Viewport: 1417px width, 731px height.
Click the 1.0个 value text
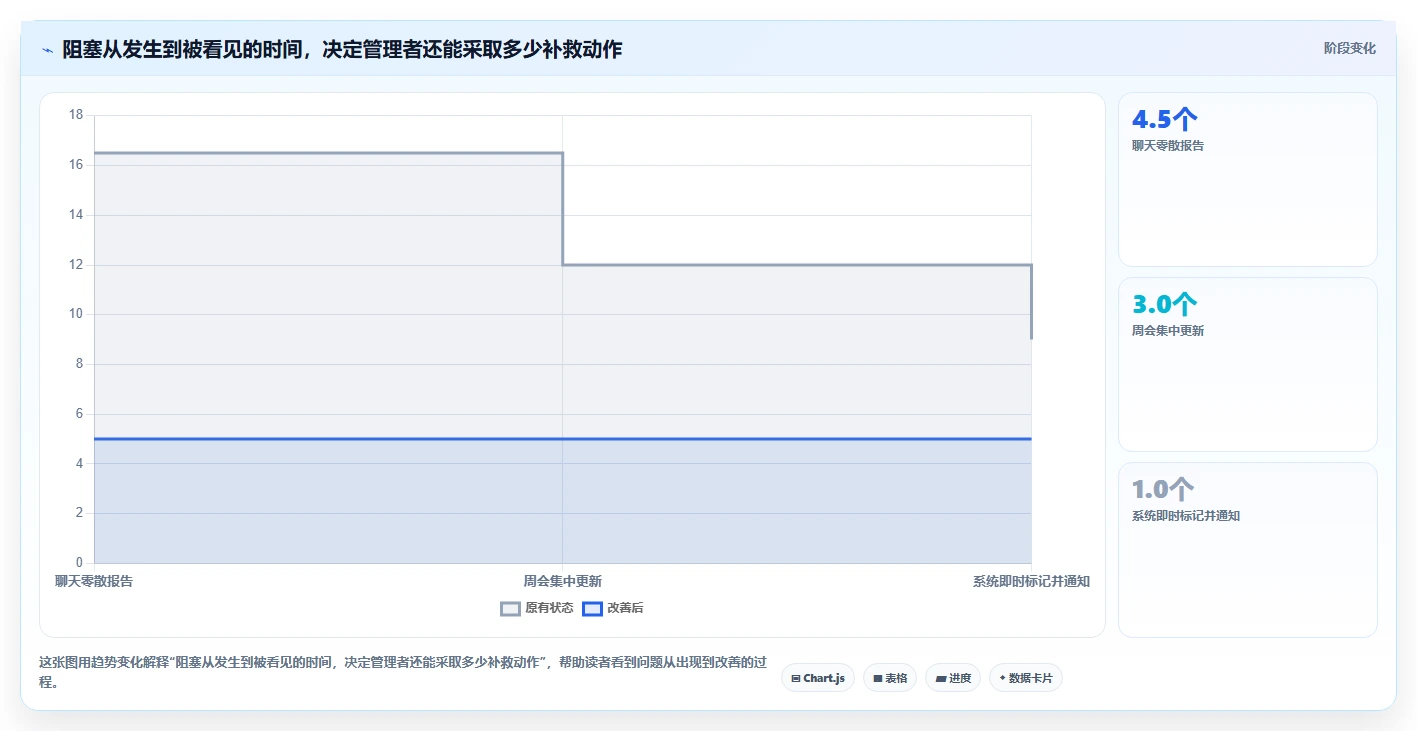1163,489
